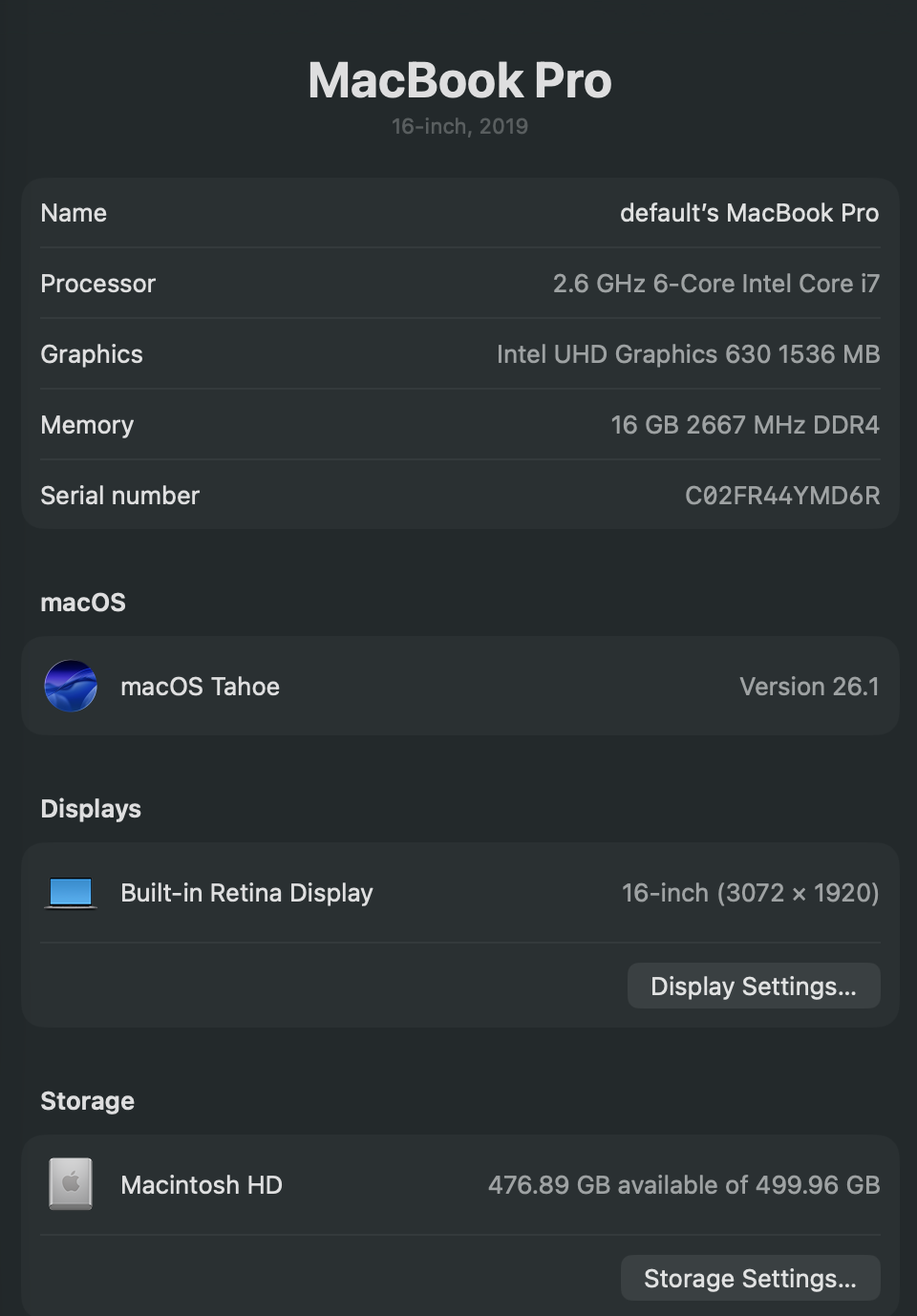
Task: Click the Version 26.1 label
Action: (808, 686)
